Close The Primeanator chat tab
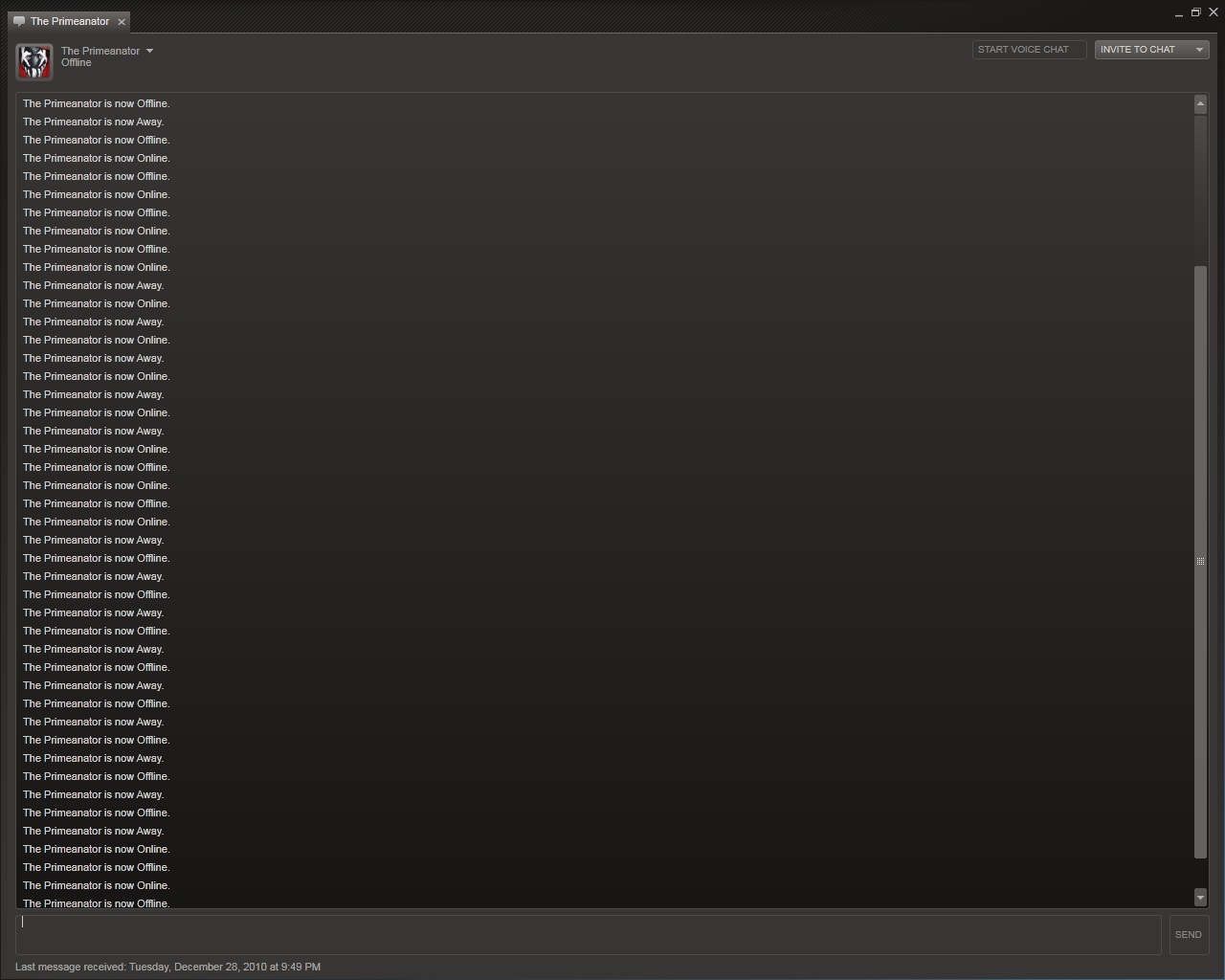1225x980 pixels. (x=121, y=21)
